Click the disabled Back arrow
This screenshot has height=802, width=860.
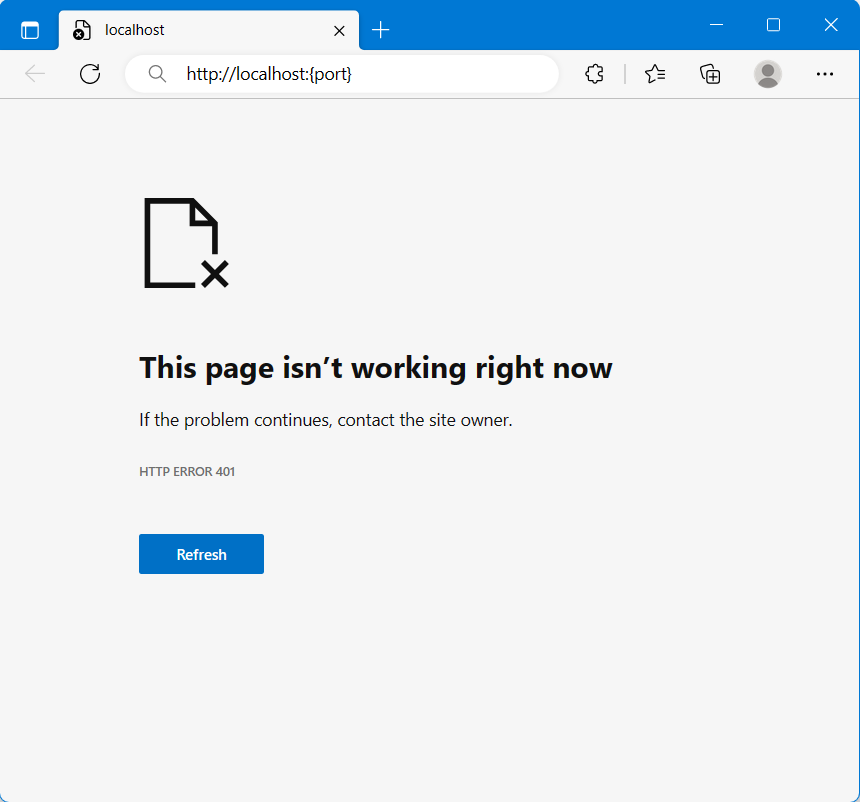[x=35, y=73]
